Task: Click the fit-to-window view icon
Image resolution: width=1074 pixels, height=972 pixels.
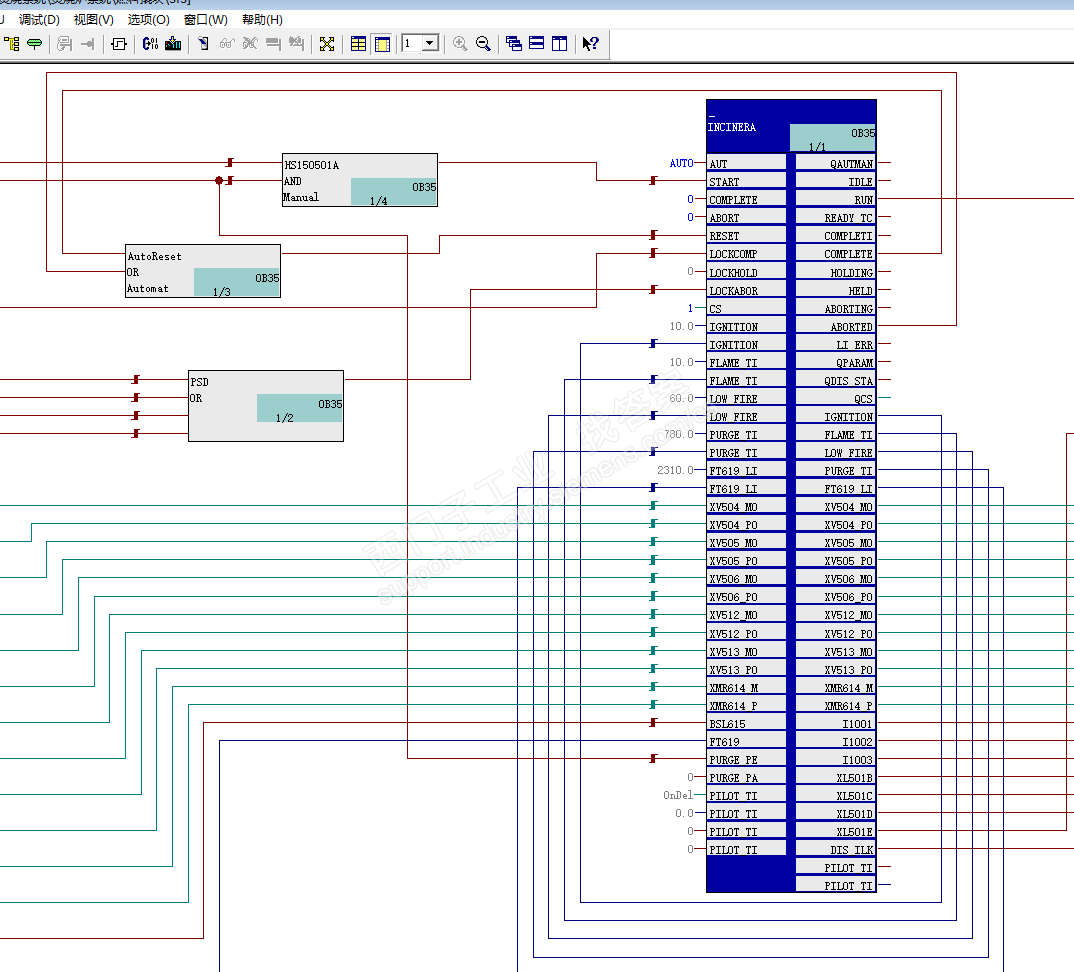Action: (x=326, y=43)
